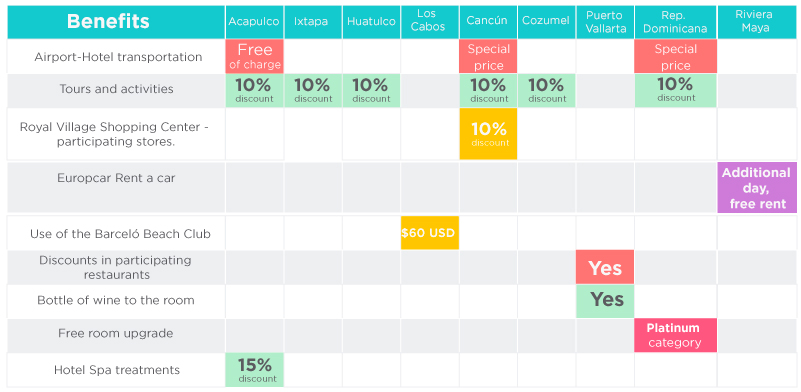Click the Los Cabos column header
Image resolution: width=801 pixels, height=392 pixels.
click(430, 22)
